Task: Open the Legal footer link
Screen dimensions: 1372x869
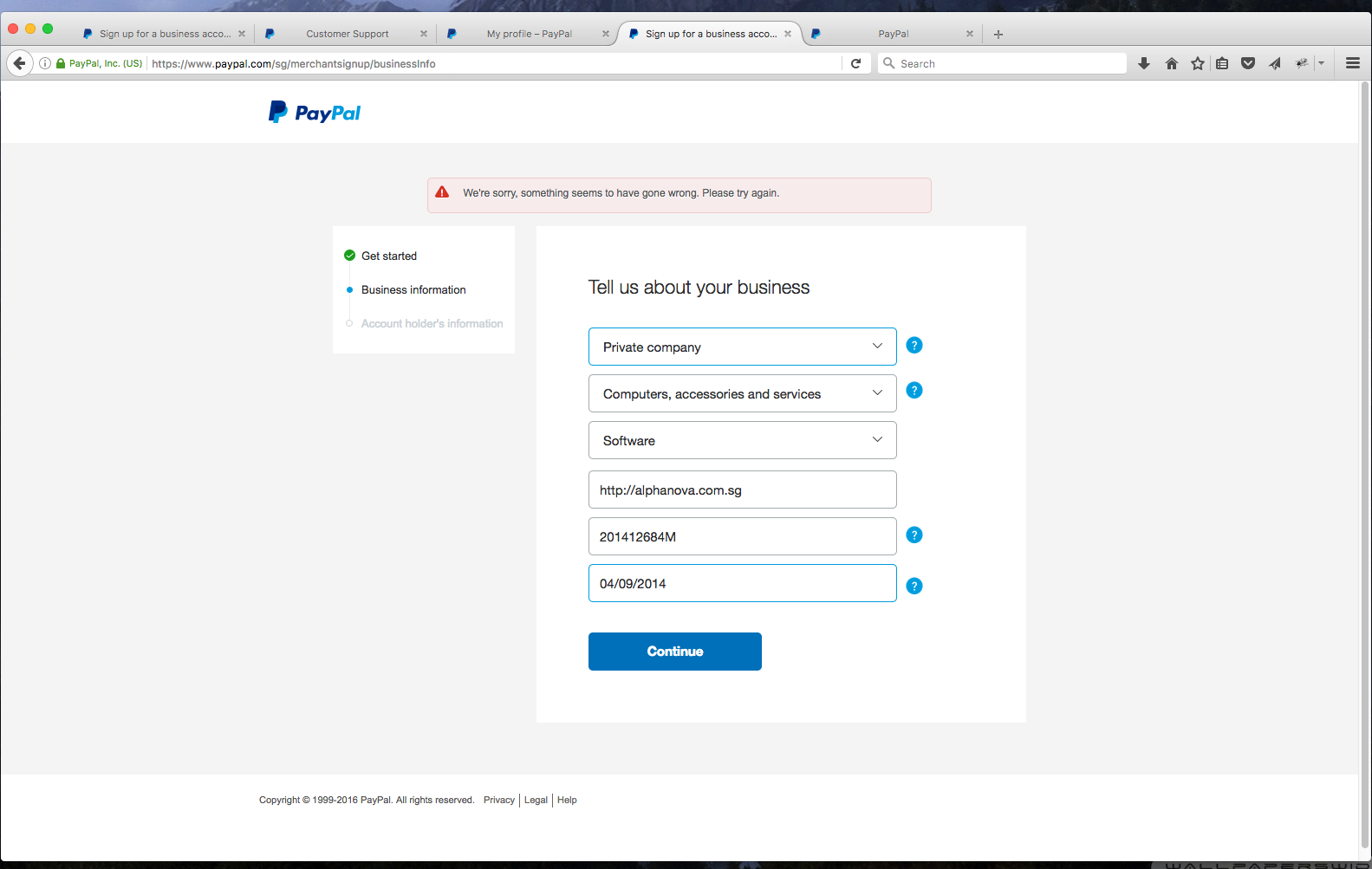Action: pyautogui.click(x=536, y=800)
